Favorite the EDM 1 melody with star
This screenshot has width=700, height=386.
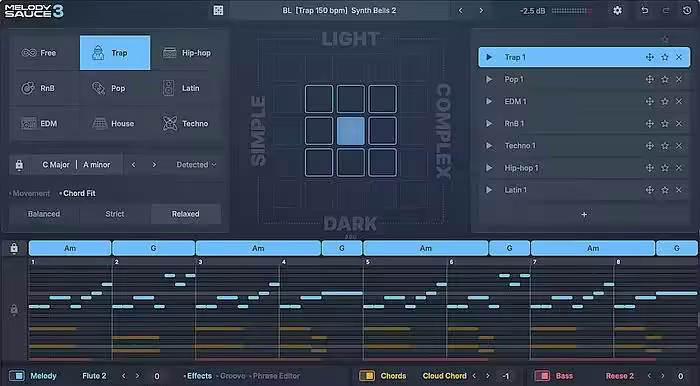pyautogui.click(x=665, y=101)
